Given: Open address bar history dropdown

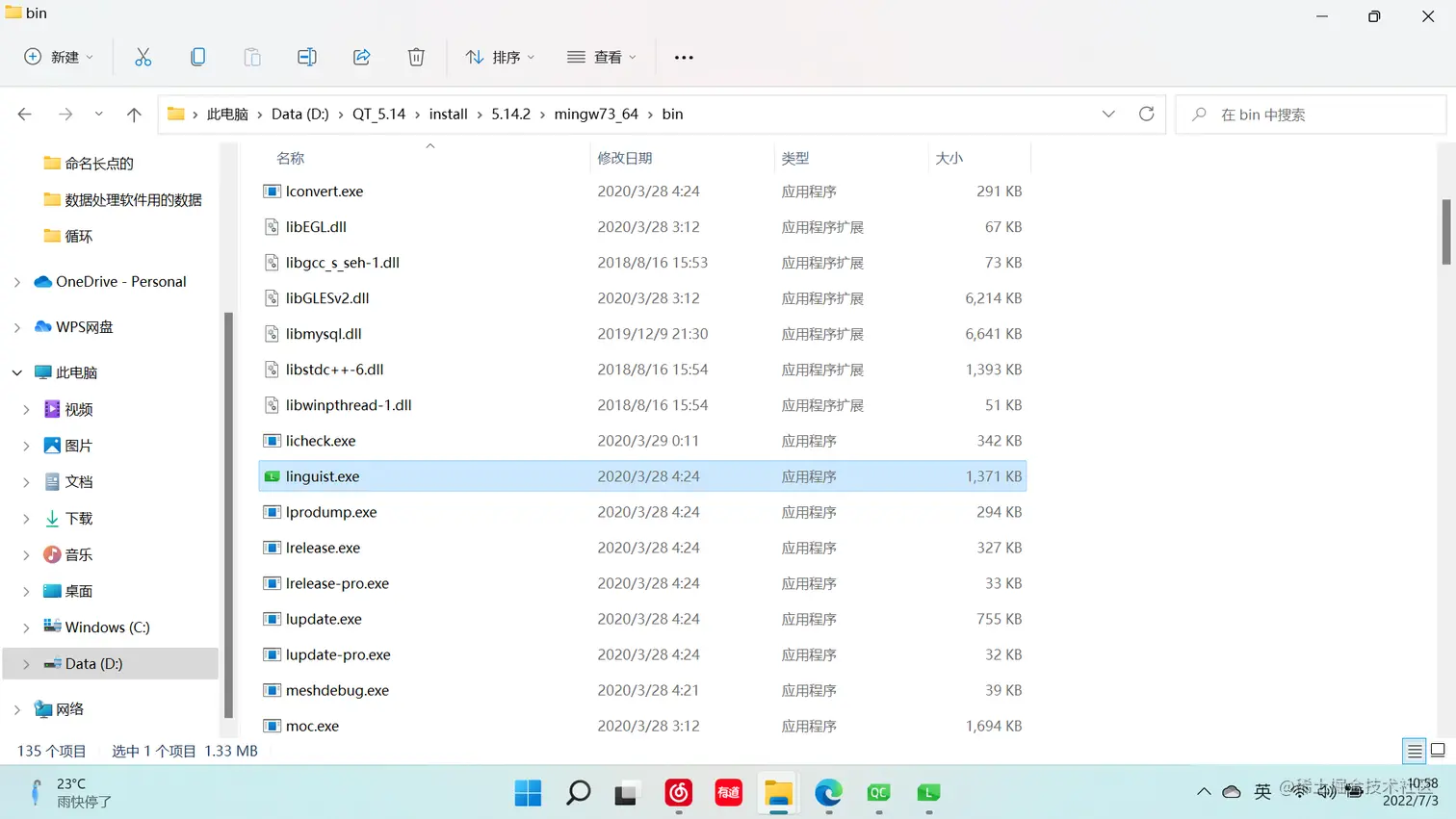Looking at the screenshot, I should pos(1108,114).
